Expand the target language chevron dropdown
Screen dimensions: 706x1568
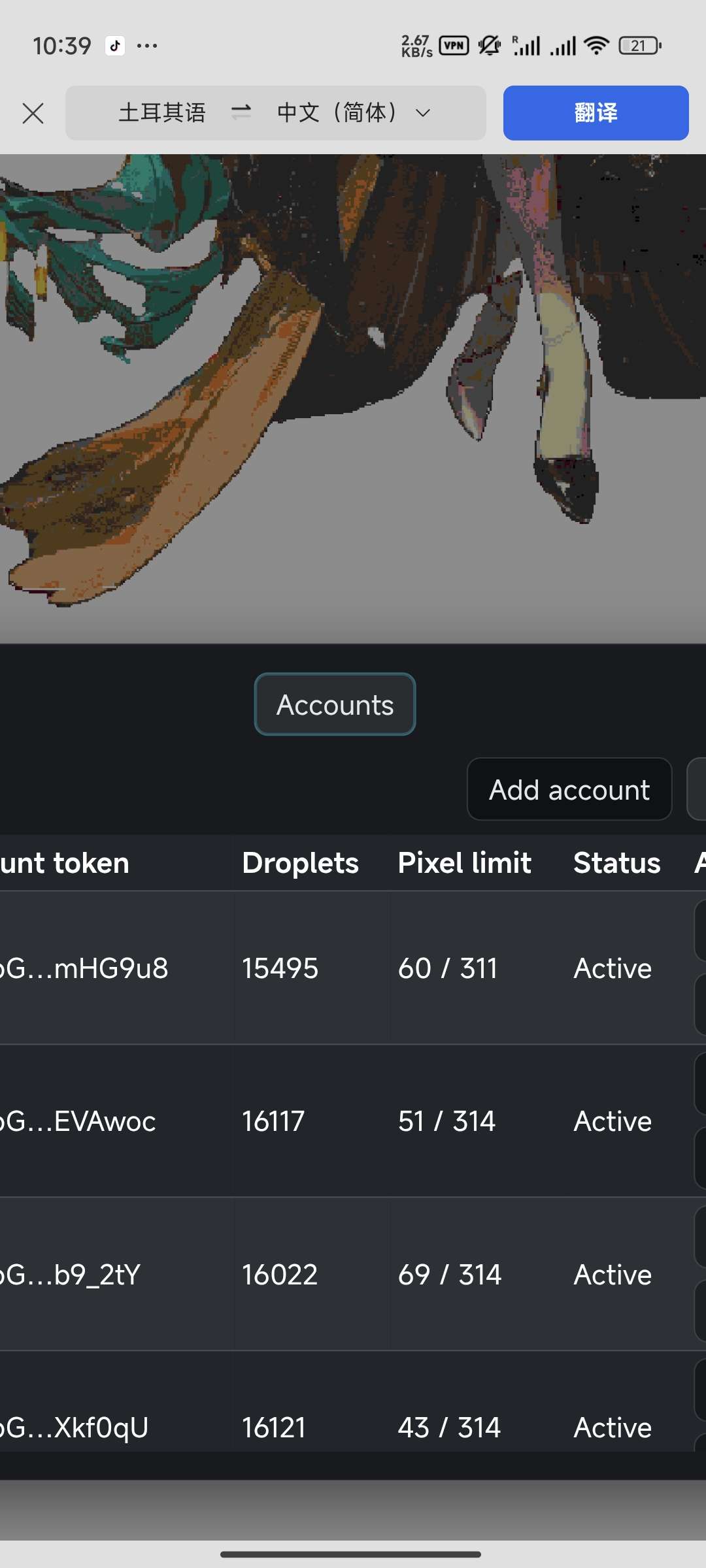423,113
